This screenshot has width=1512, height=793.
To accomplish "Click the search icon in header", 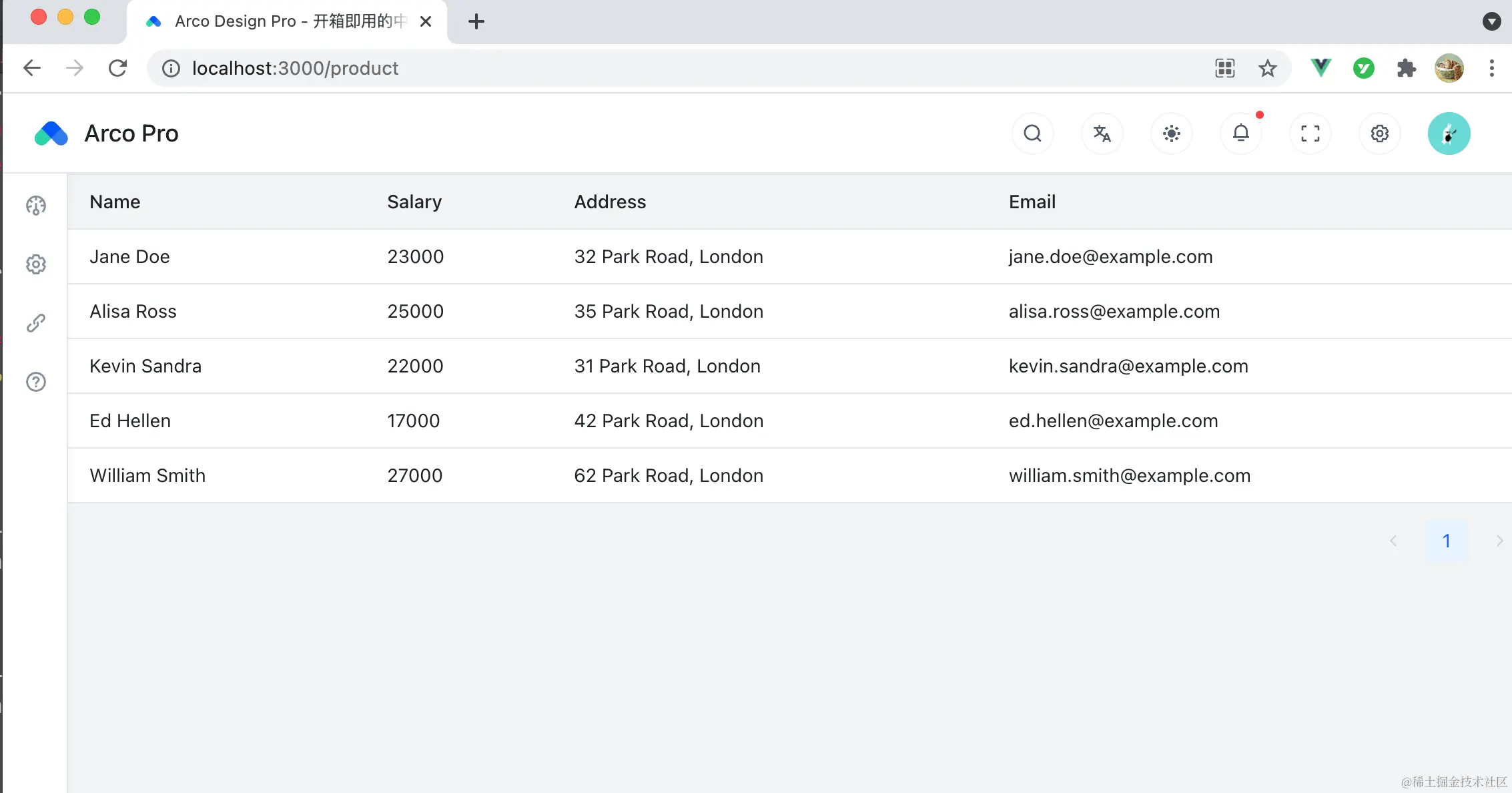I will coord(1032,134).
